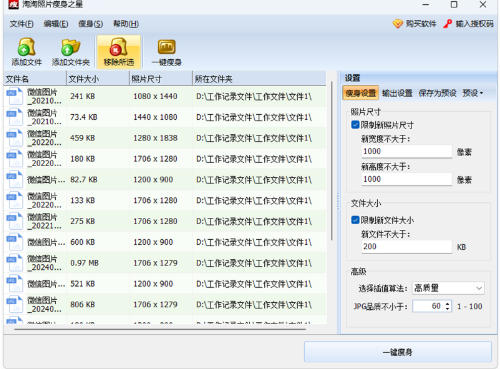Open the 编辑(E) menu
The width and height of the screenshot is (500, 369).
coord(56,24)
